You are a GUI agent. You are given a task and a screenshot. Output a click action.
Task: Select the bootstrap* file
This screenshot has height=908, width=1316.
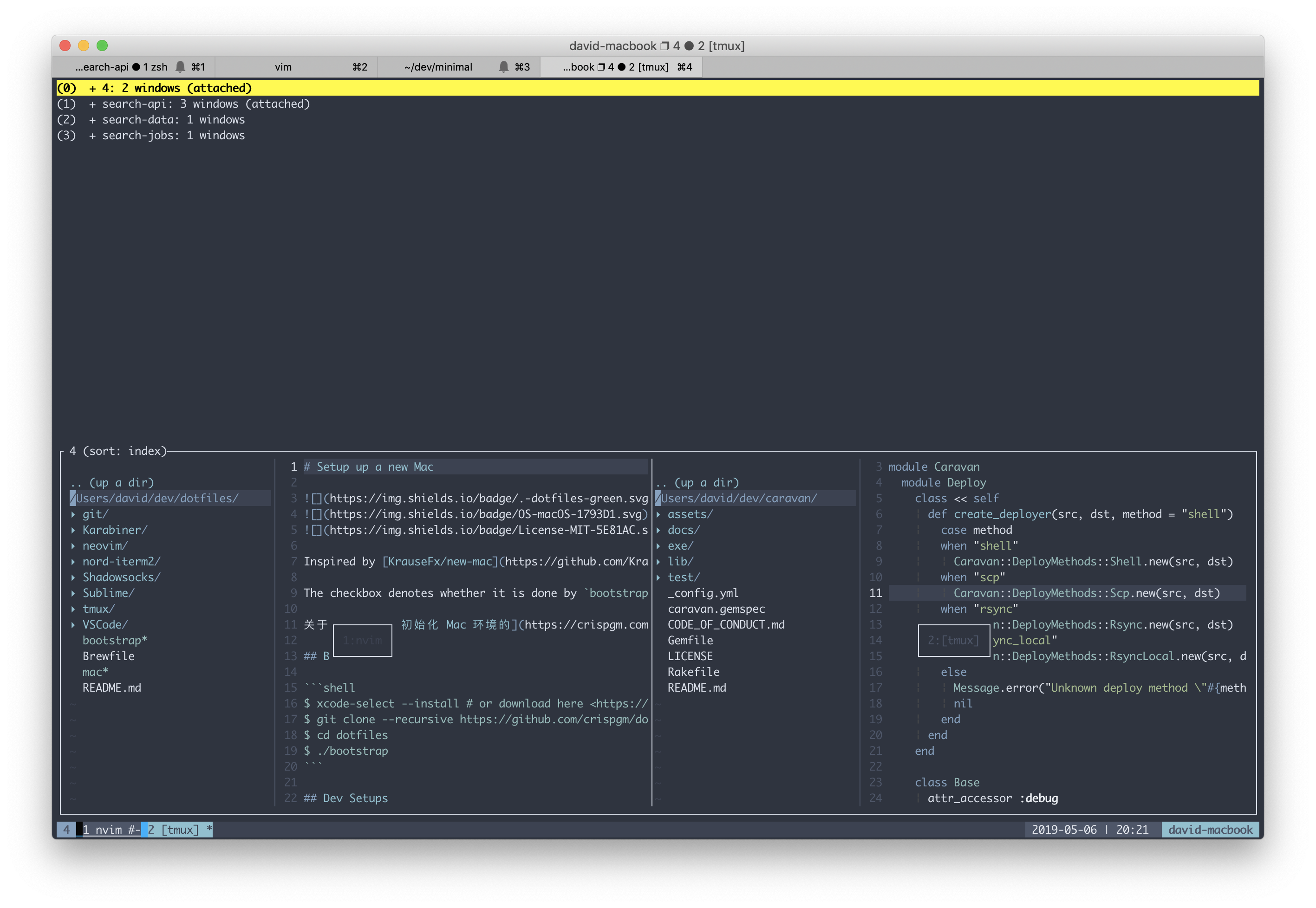115,641
